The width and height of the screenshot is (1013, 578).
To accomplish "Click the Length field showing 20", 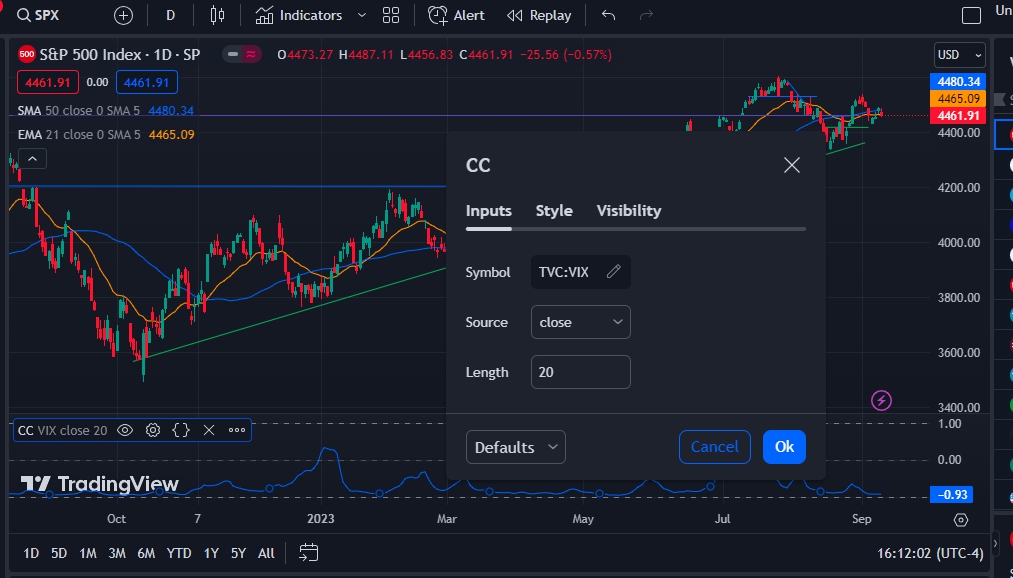I will [x=580, y=372].
